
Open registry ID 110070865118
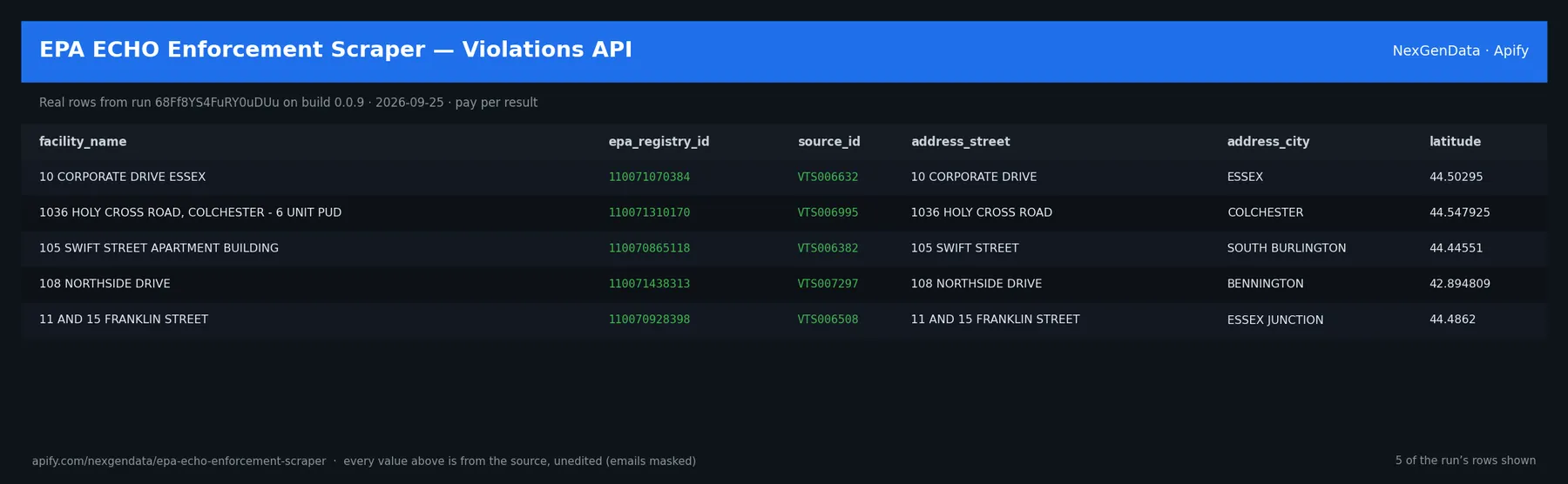[x=649, y=248]
